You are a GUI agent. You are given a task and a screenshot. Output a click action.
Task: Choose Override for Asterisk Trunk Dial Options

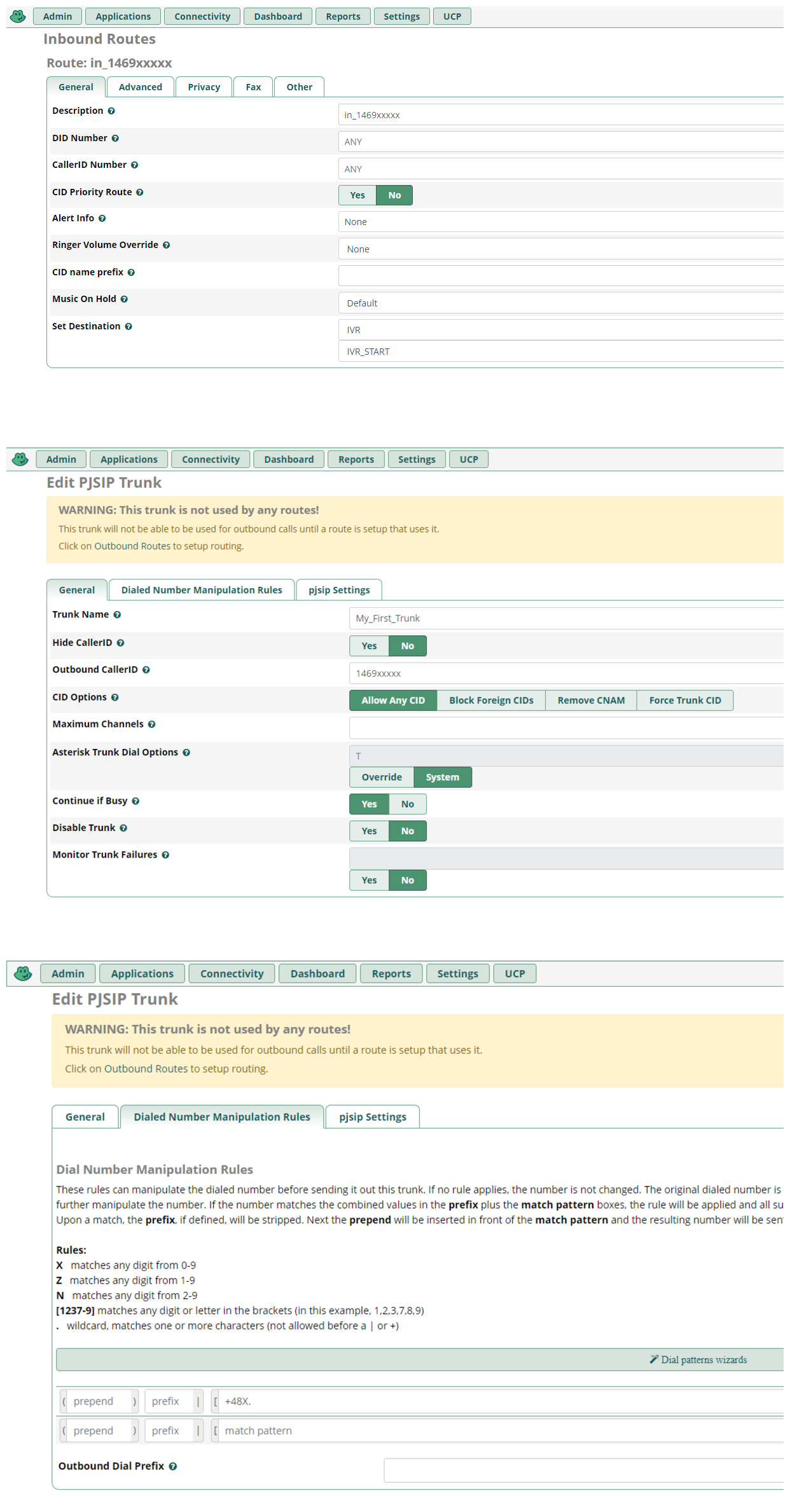pos(382,777)
